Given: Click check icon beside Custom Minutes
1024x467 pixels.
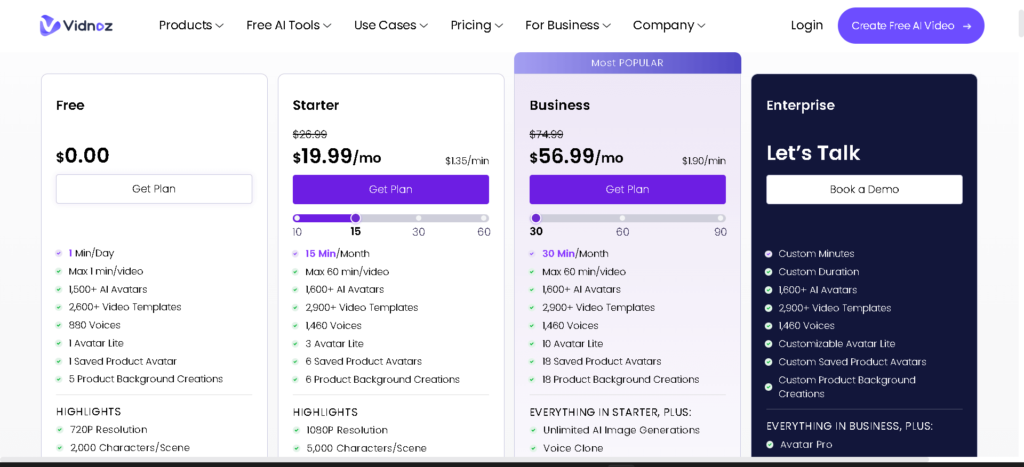Looking at the screenshot, I should [768, 254].
